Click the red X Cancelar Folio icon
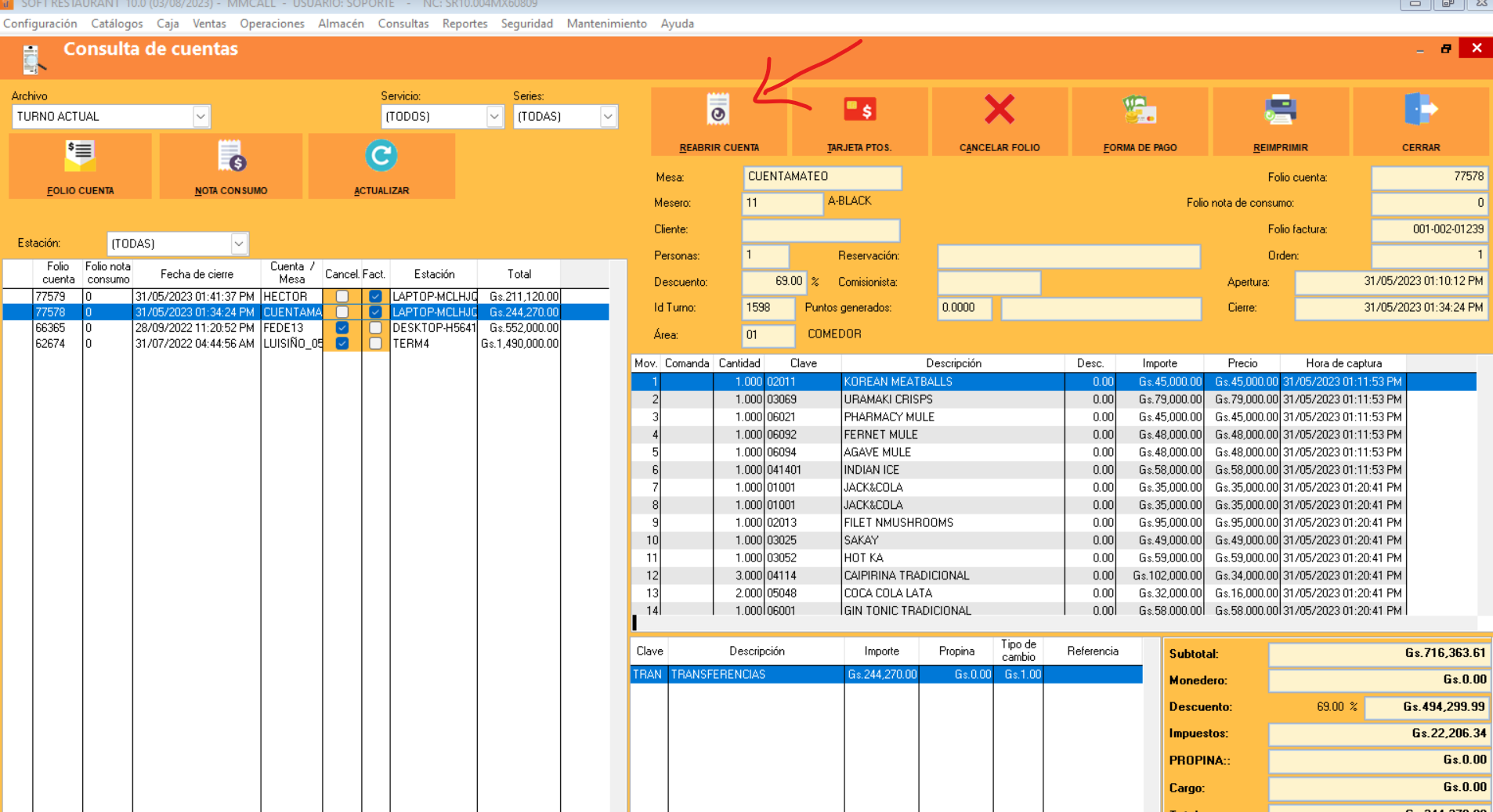Image resolution: width=1493 pixels, height=812 pixels. (999, 110)
